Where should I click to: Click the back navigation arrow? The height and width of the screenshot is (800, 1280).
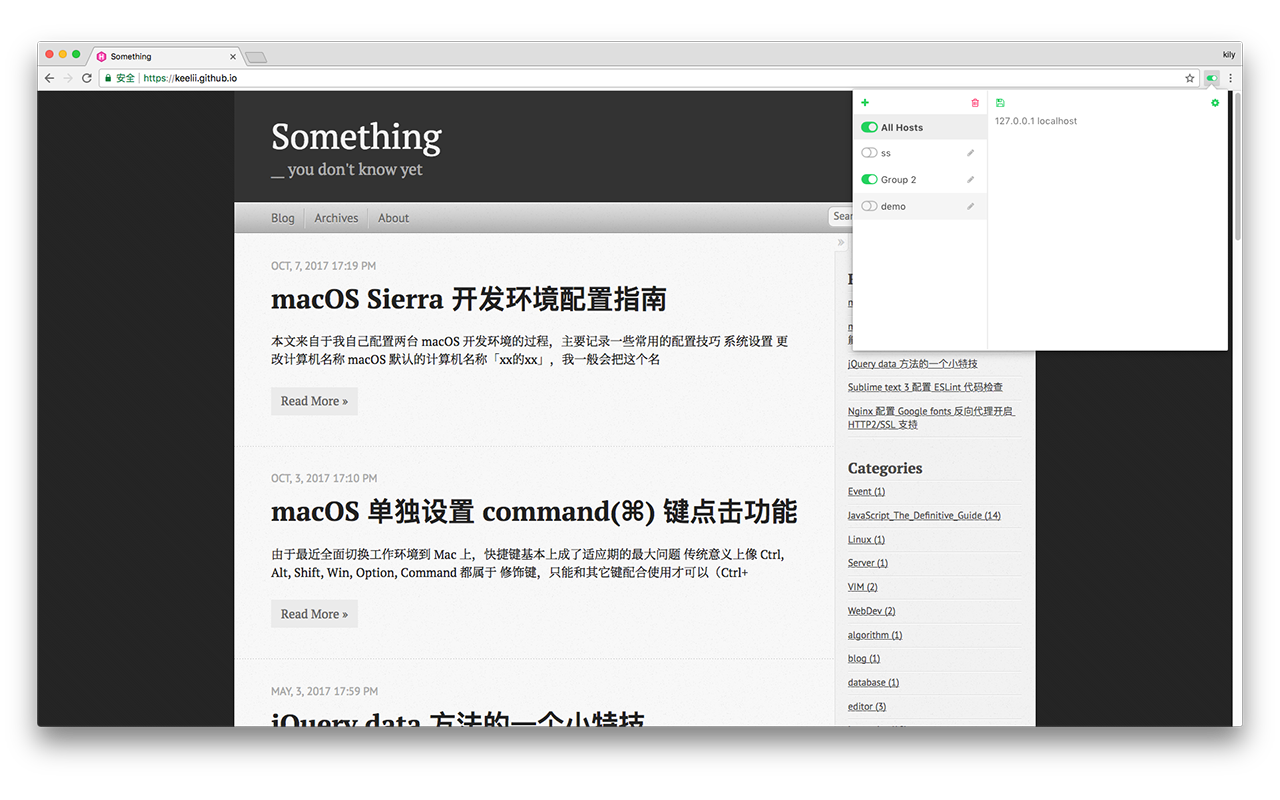48,78
